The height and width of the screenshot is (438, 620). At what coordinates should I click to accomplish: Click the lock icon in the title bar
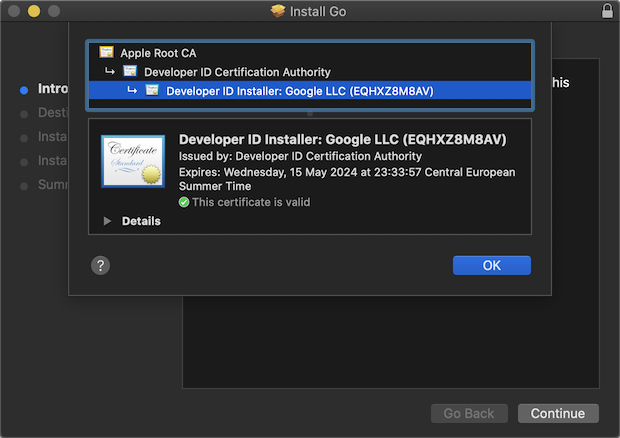607,11
